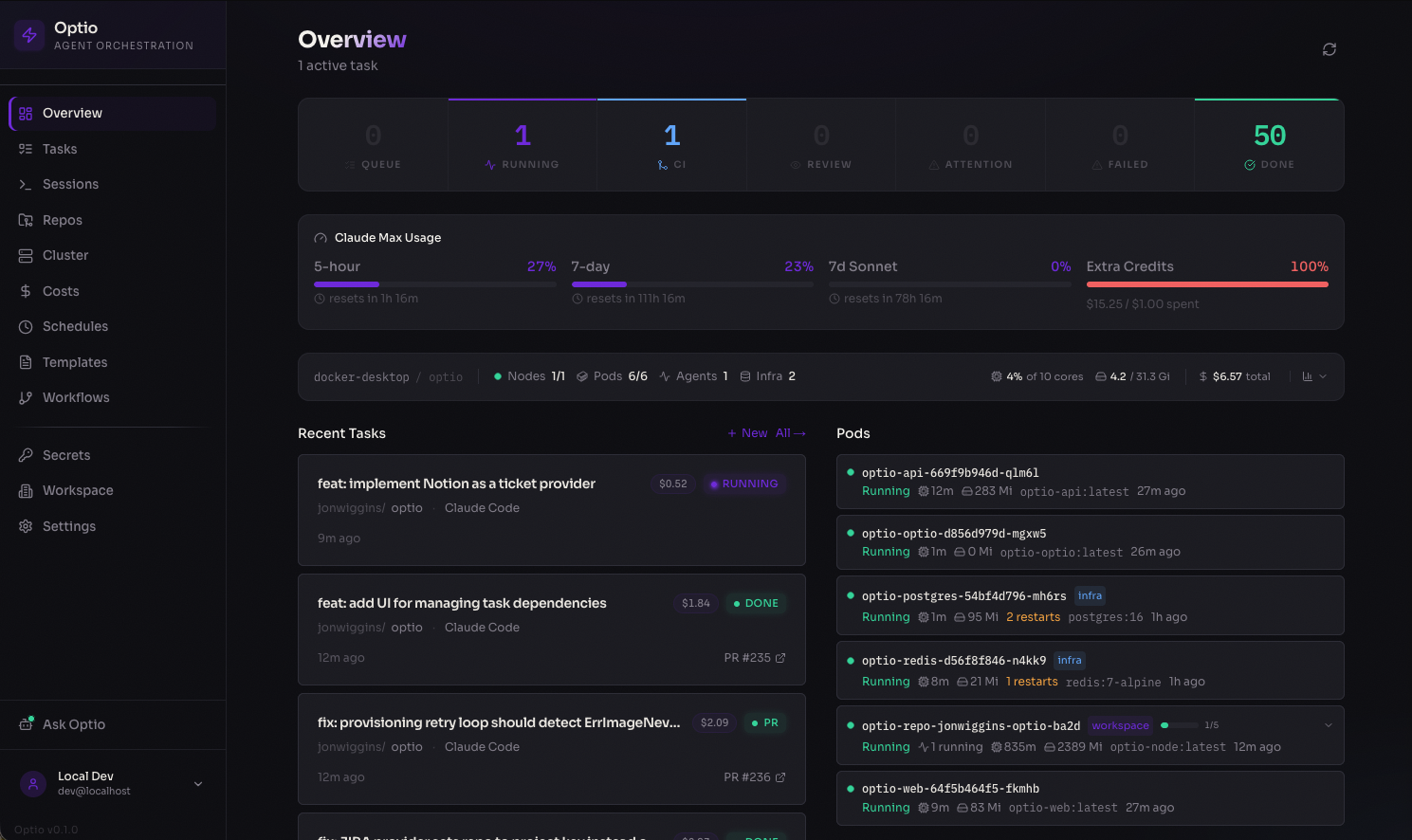Screen dimensions: 1412x840
Task: Open the Costs page via dollar icon
Action: pyautogui.click(x=26, y=290)
